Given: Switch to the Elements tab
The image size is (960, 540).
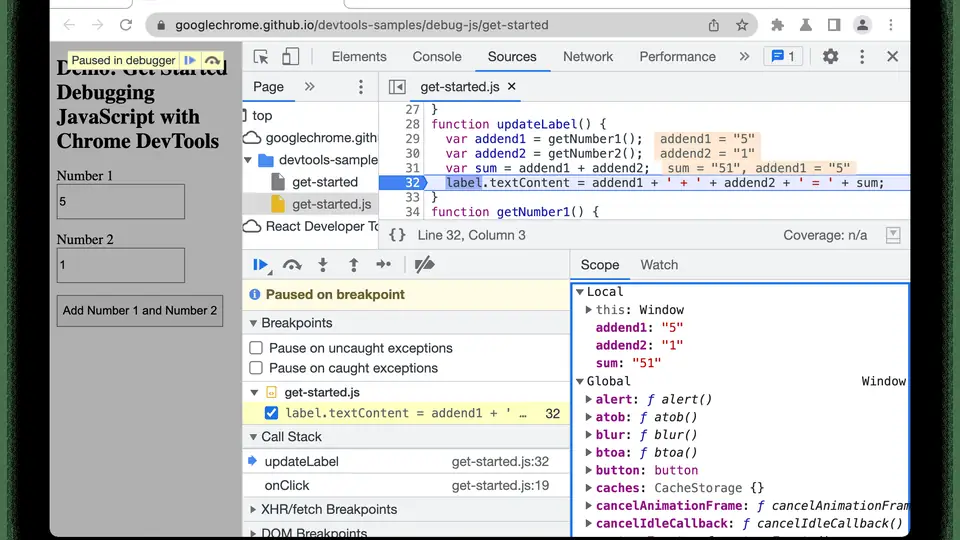Looking at the screenshot, I should [x=359, y=57].
